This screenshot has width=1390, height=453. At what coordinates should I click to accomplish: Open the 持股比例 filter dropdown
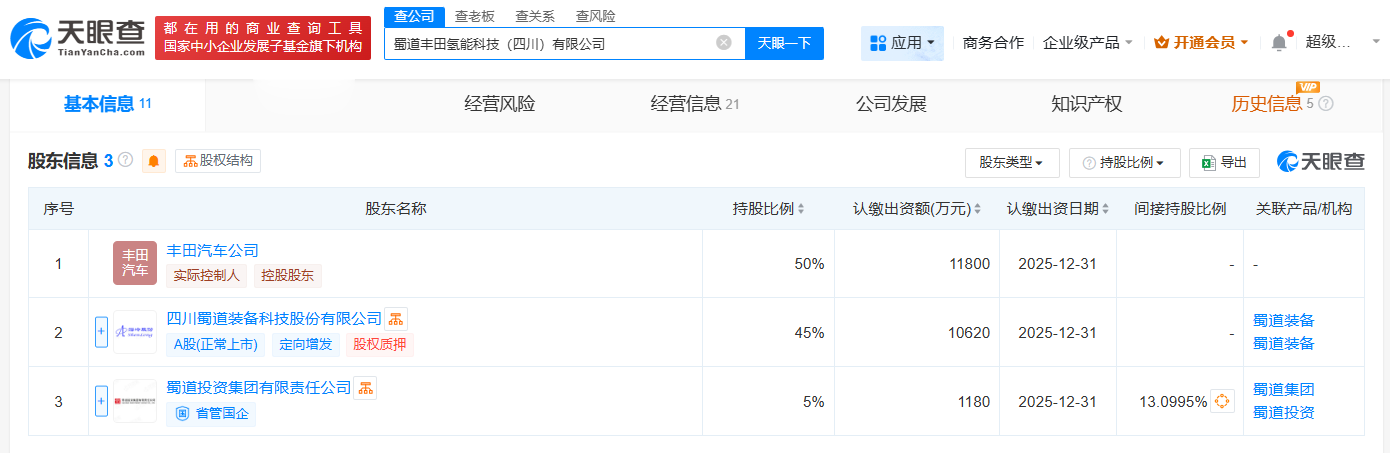[1125, 162]
